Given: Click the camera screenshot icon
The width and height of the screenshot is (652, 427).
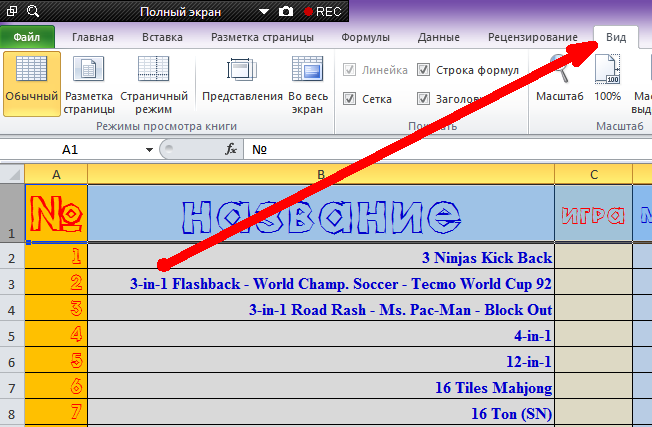Looking at the screenshot, I should coord(286,12).
